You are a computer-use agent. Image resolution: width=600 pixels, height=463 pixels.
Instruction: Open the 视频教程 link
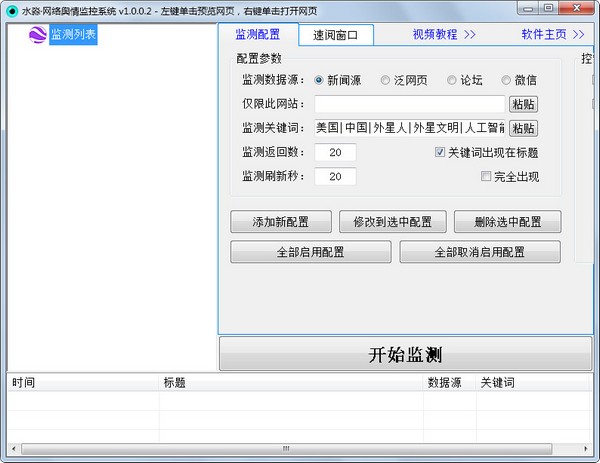click(443, 34)
